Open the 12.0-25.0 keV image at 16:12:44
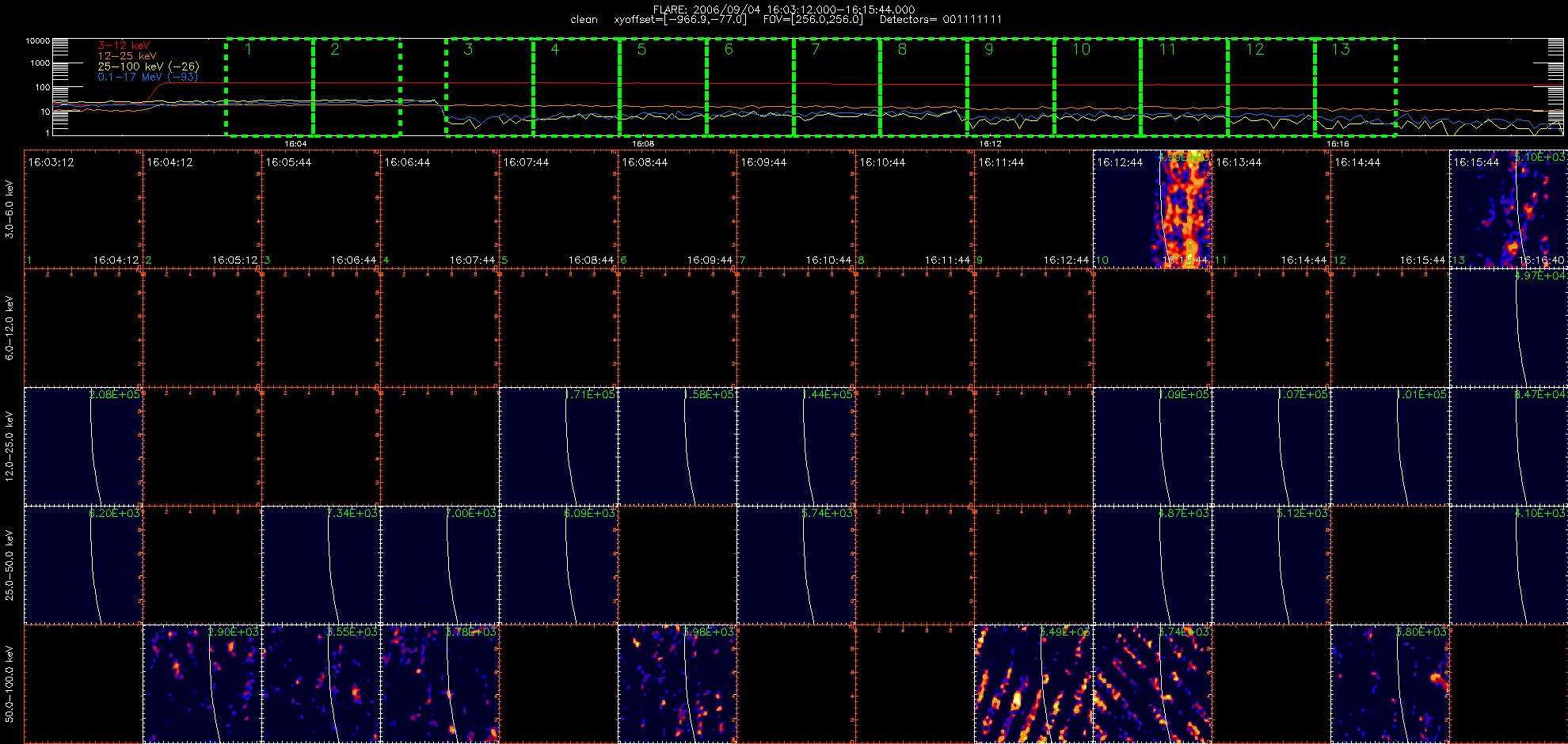This screenshot has width=1568, height=744. [1152, 446]
